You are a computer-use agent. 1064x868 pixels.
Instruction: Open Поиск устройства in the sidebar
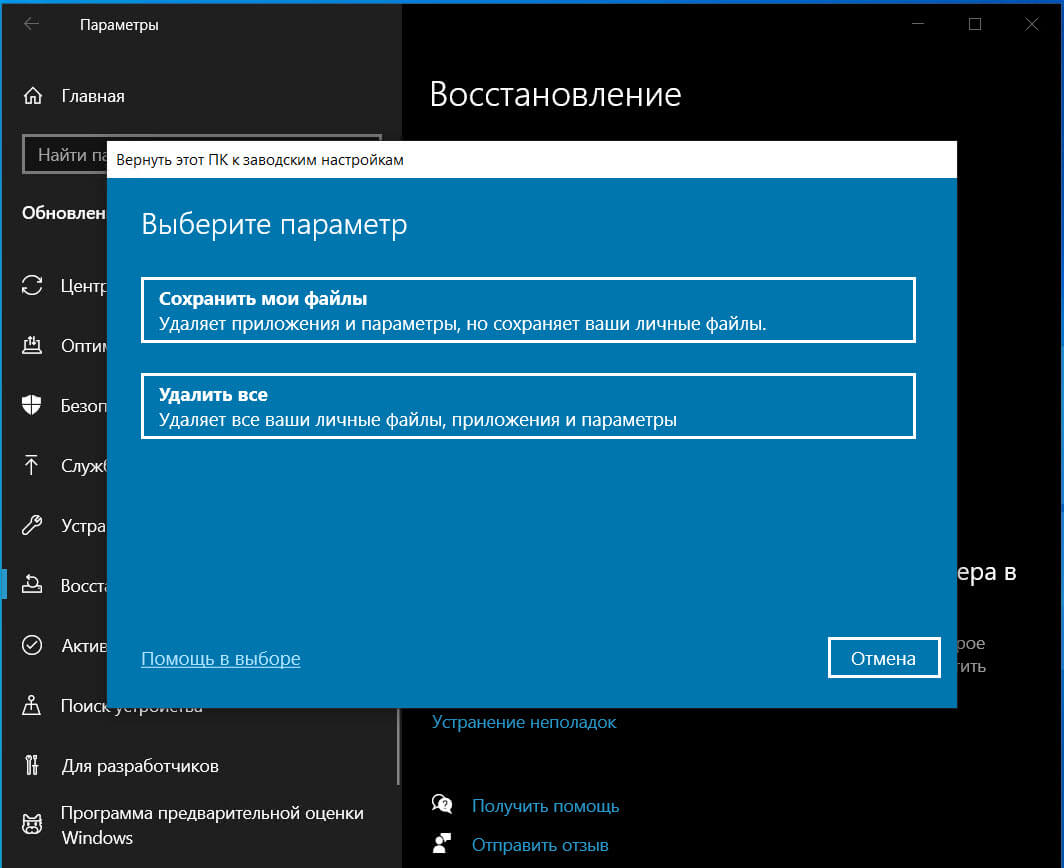[x=130, y=708]
